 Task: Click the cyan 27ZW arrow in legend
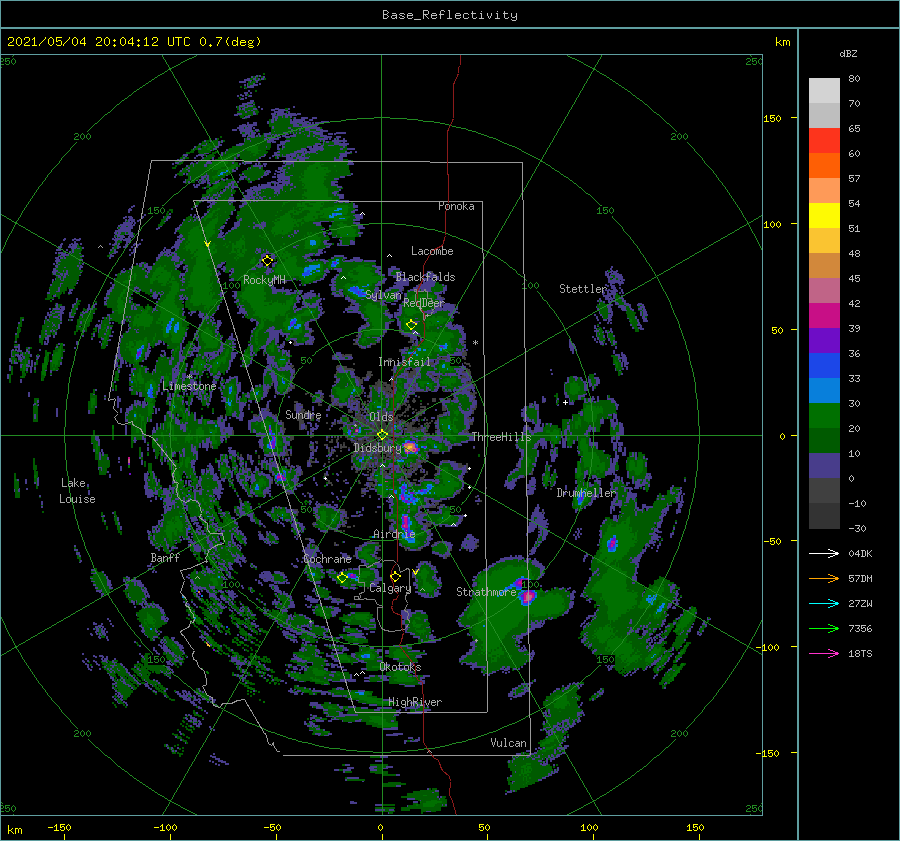click(824, 603)
